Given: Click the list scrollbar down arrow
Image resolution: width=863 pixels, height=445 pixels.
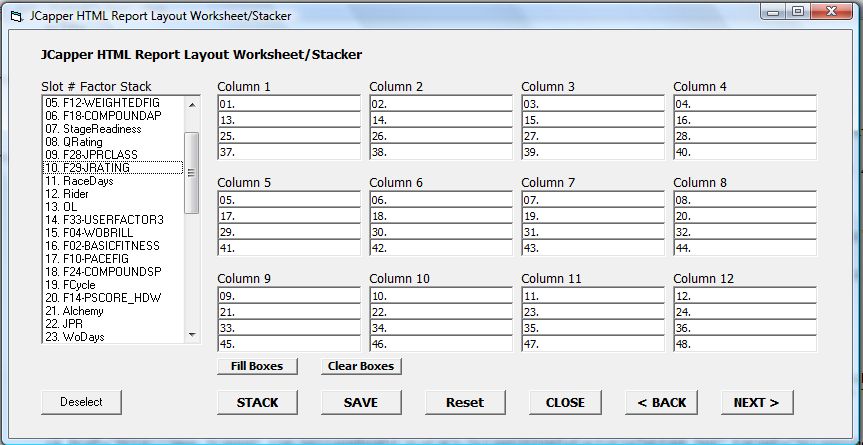Looking at the screenshot, I should coord(192,334).
